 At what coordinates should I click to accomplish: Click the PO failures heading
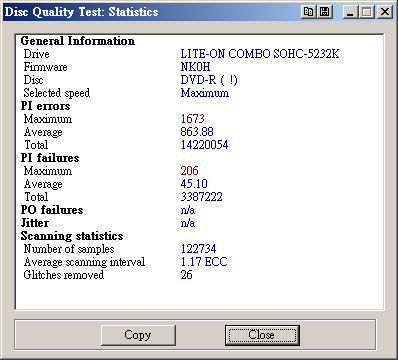(52, 210)
